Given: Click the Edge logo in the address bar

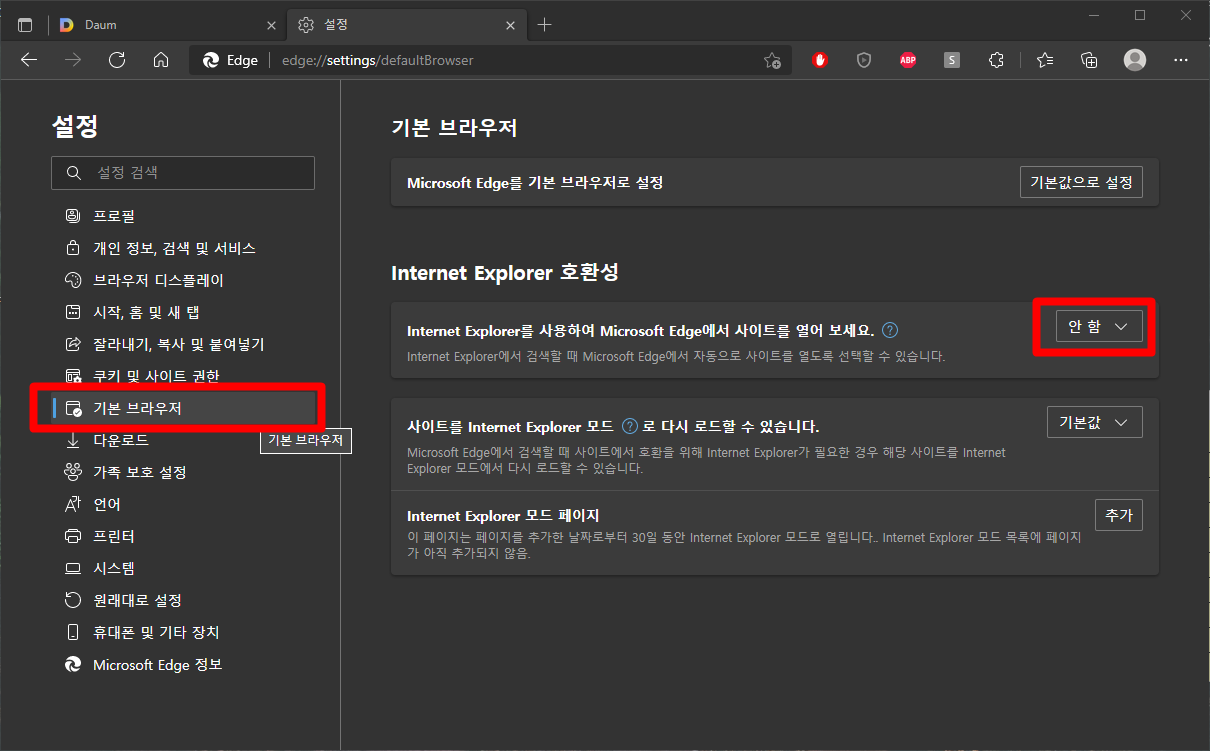Looking at the screenshot, I should tap(211, 60).
